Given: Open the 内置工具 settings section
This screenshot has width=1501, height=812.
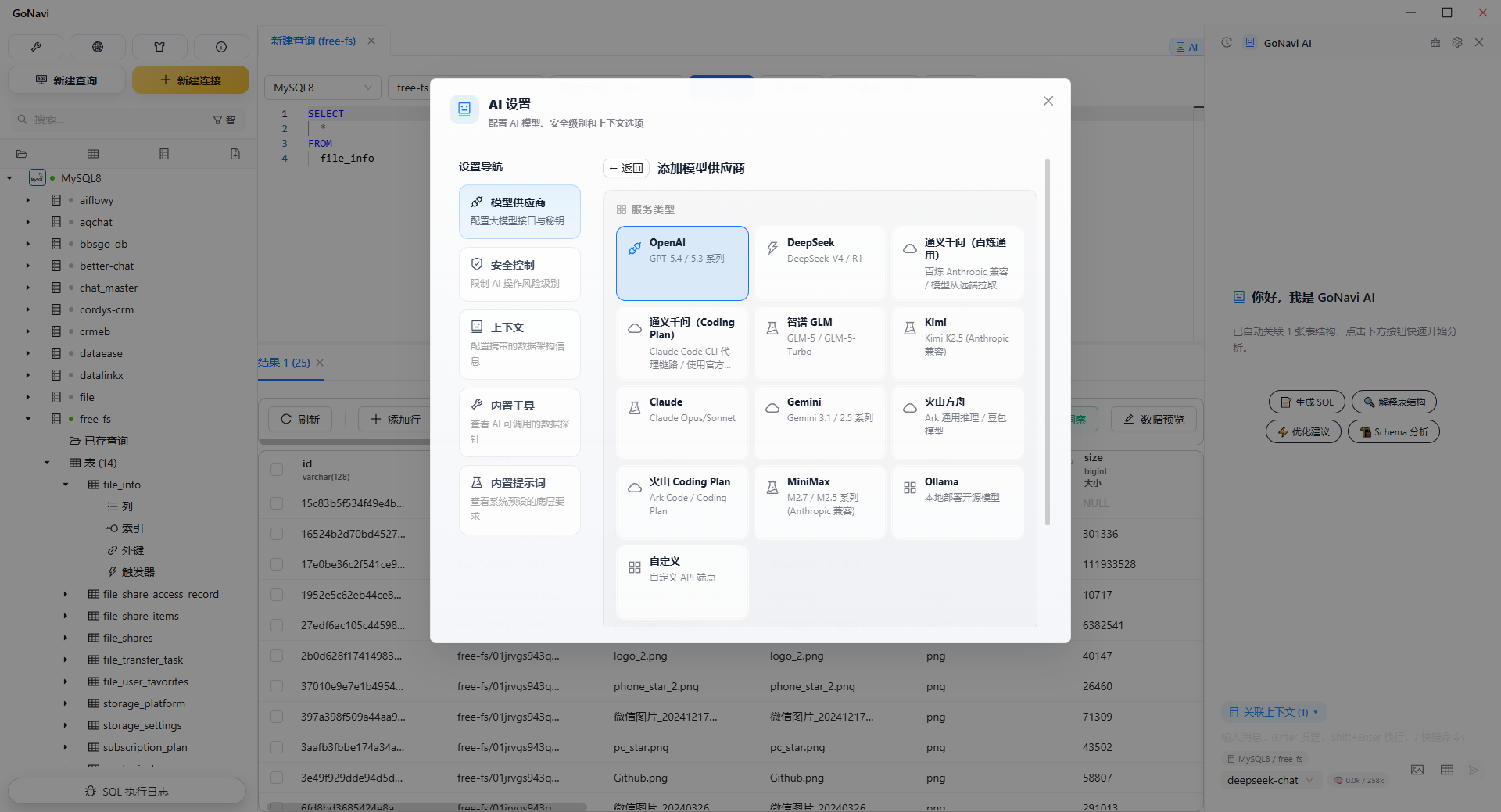Looking at the screenshot, I should point(519,421).
